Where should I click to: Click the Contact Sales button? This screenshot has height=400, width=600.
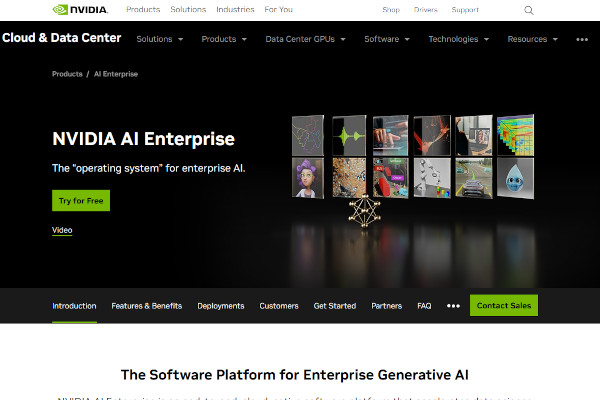(x=504, y=305)
